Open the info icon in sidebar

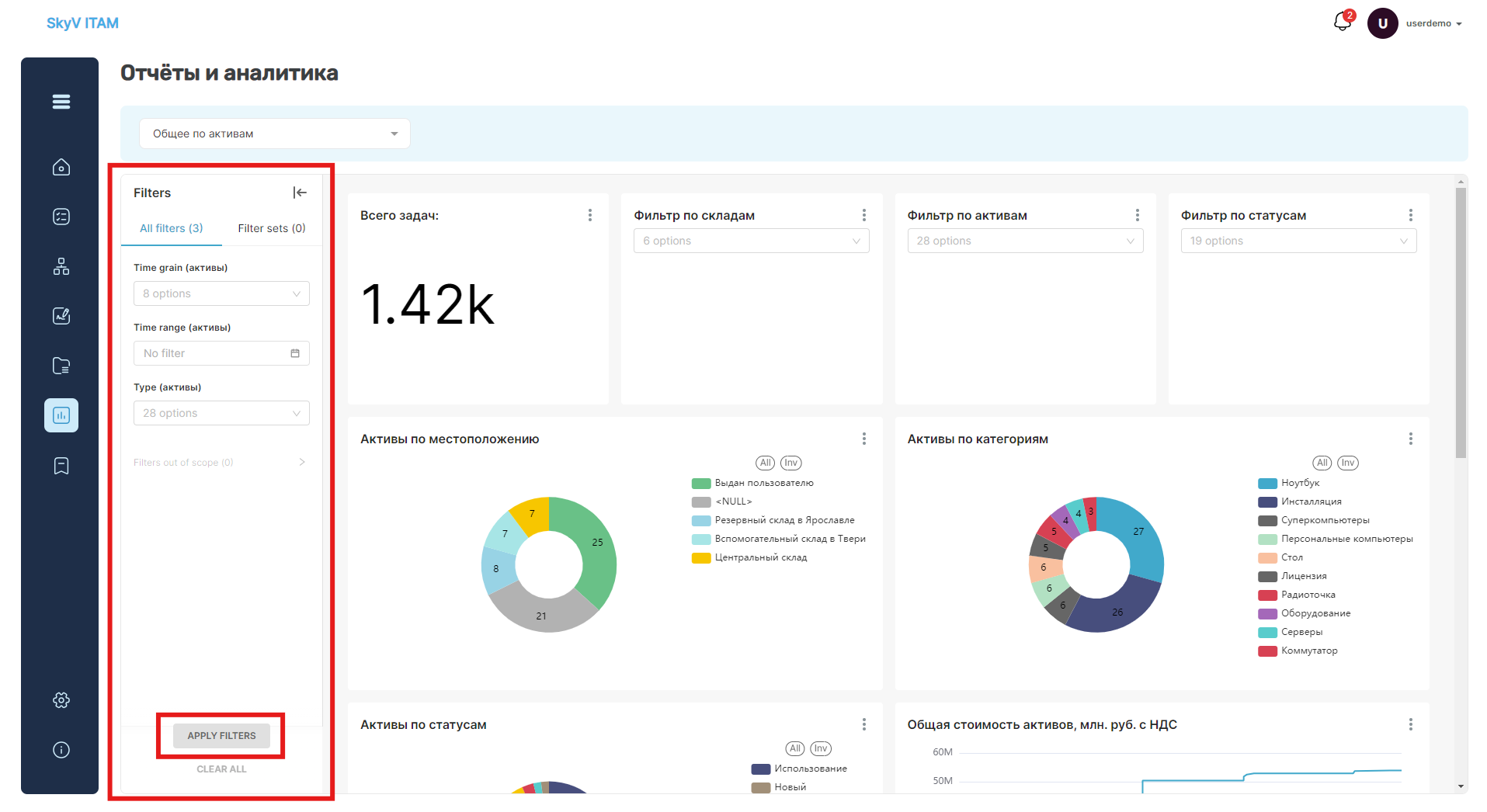point(61,750)
